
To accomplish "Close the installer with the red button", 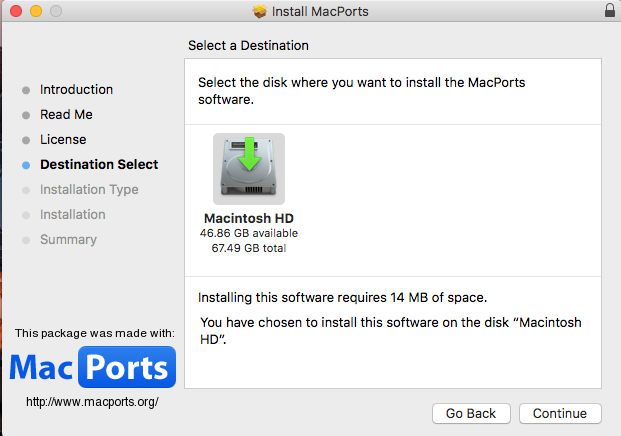I will [x=16, y=11].
